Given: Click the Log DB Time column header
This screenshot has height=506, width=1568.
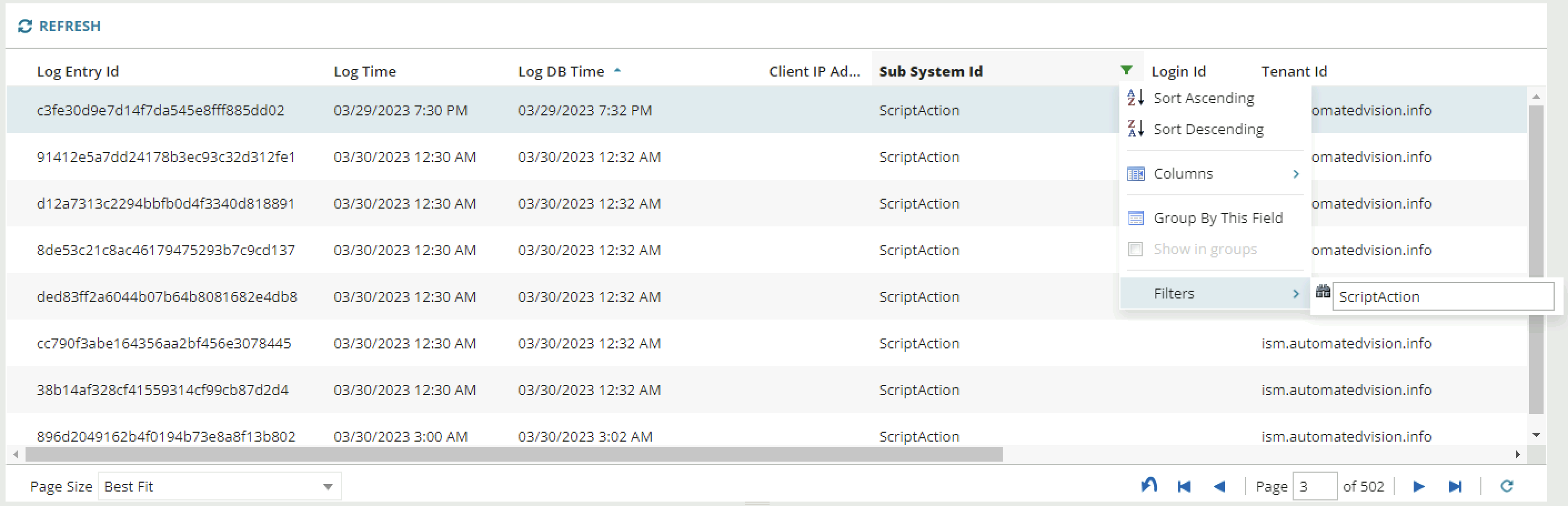Looking at the screenshot, I should [561, 71].
